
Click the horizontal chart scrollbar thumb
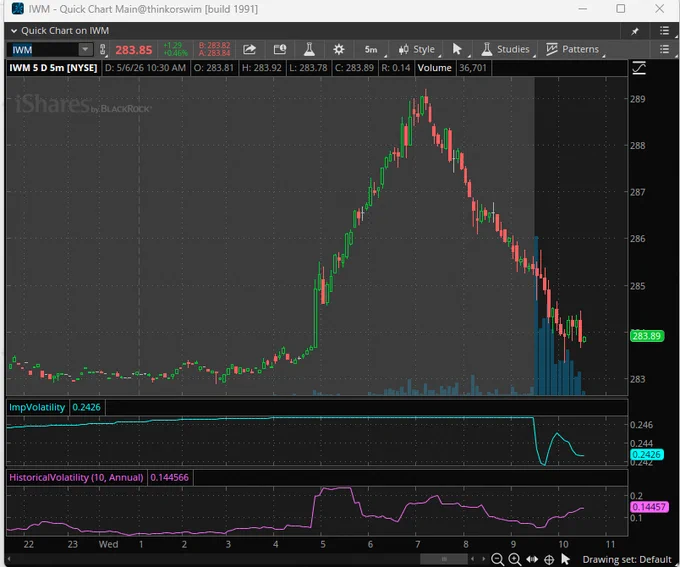click(x=444, y=559)
